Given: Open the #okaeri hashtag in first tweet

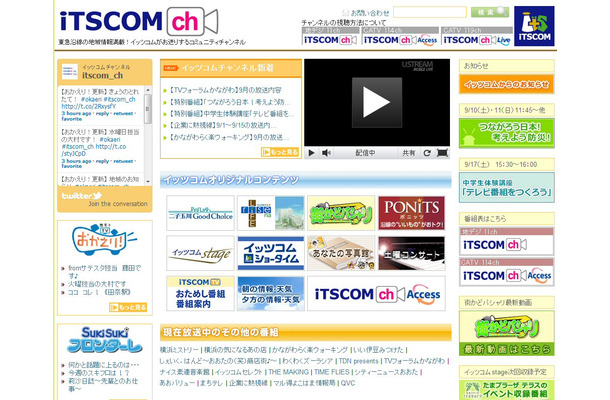Looking at the screenshot, I should 91,99.
